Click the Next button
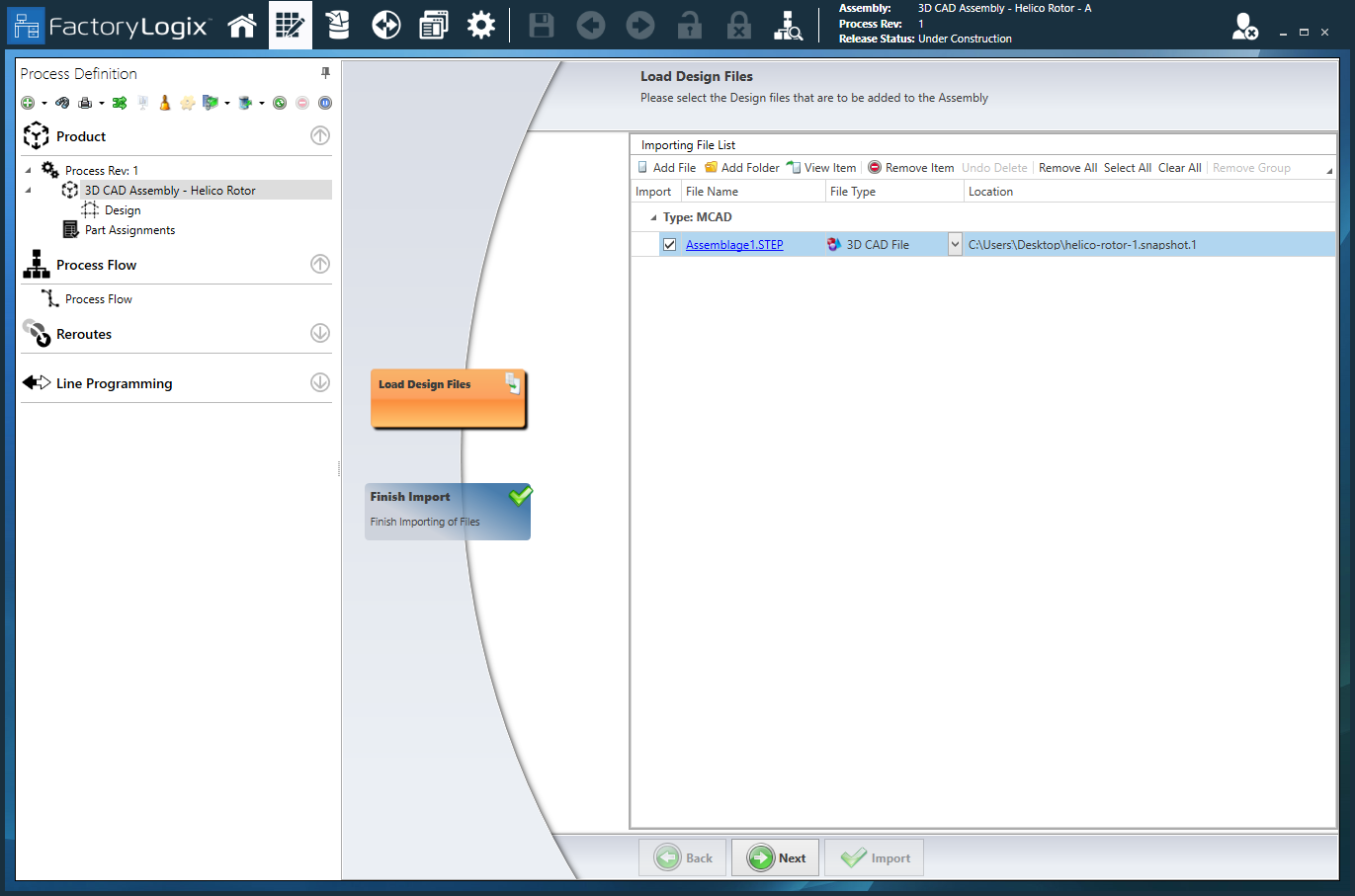1355x896 pixels. tap(775, 856)
